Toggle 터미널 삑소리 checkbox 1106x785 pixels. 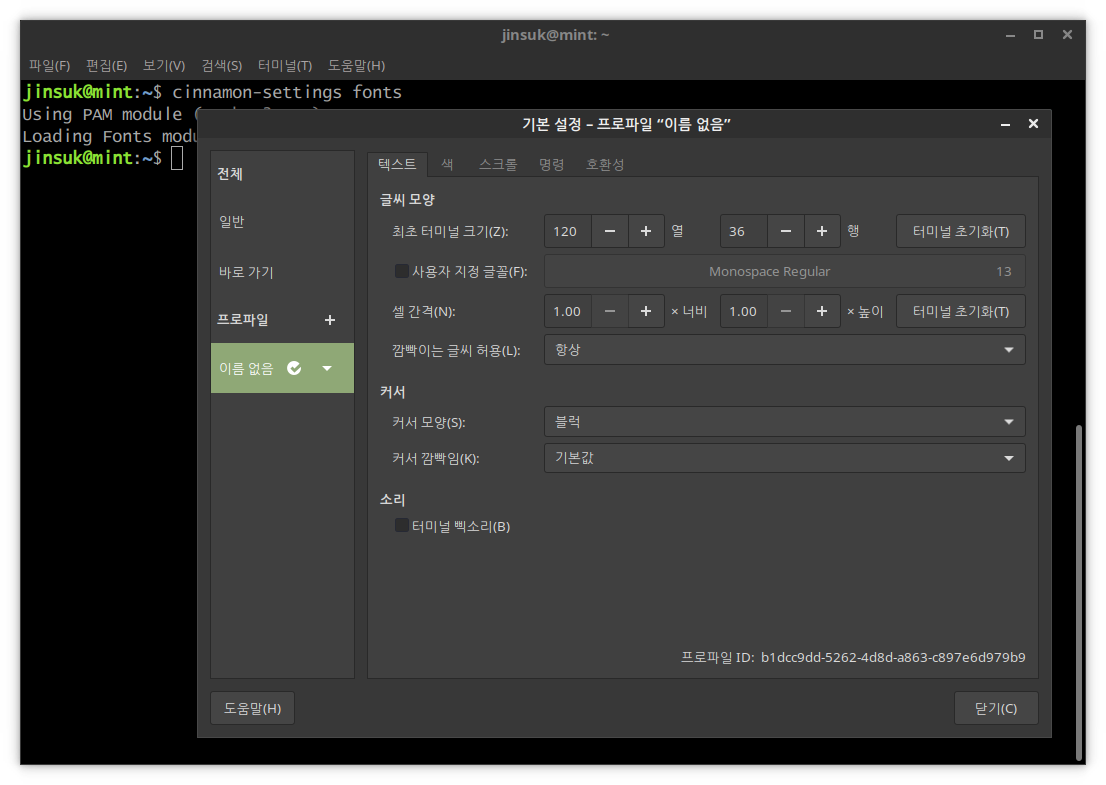click(x=401, y=525)
